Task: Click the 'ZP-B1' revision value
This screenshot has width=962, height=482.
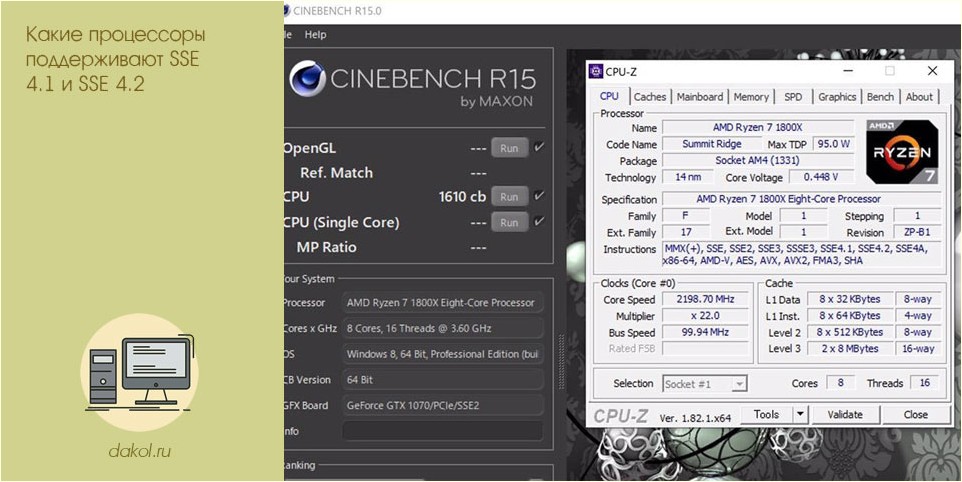Action: 917,232
